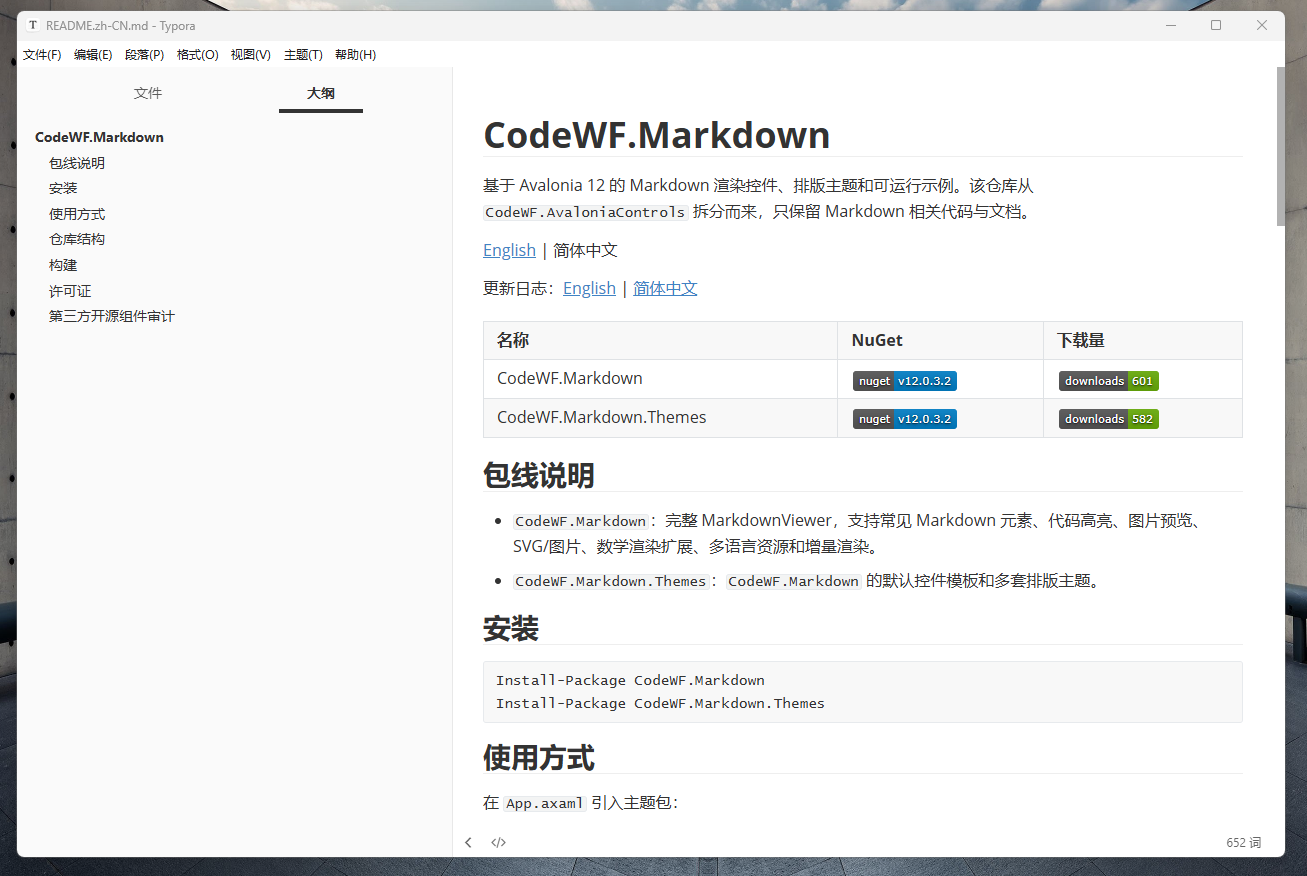Click the nuget v12.0.3.2 badge for CodeWF.Markdown
This screenshot has height=876, width=1307.
click(x=905, y=381)
